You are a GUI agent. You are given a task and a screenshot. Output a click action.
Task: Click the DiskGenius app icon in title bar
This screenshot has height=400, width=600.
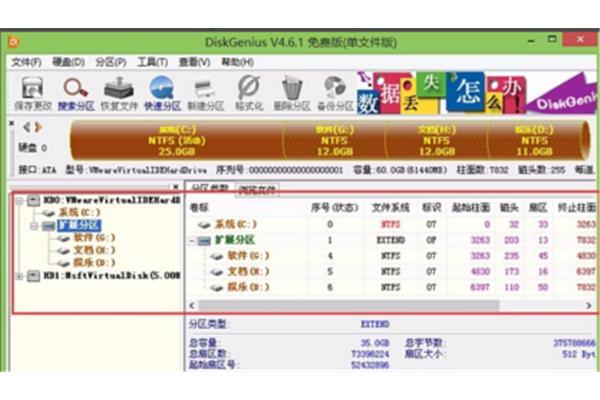click(14, 42)
